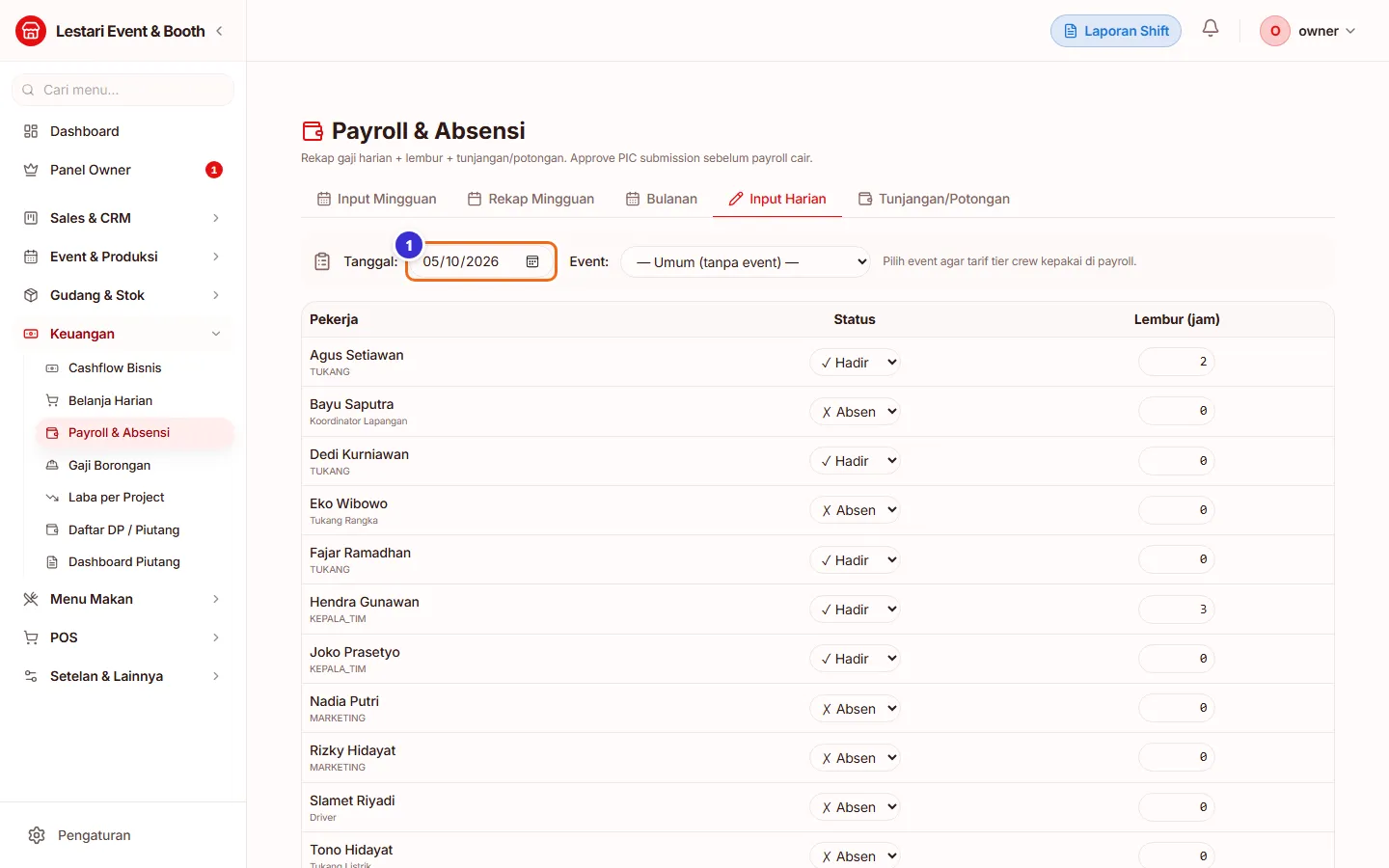Open Agus Setiawan status dropdown
The width and height of the screenshot is (1389, 868).
click(855, 363)
